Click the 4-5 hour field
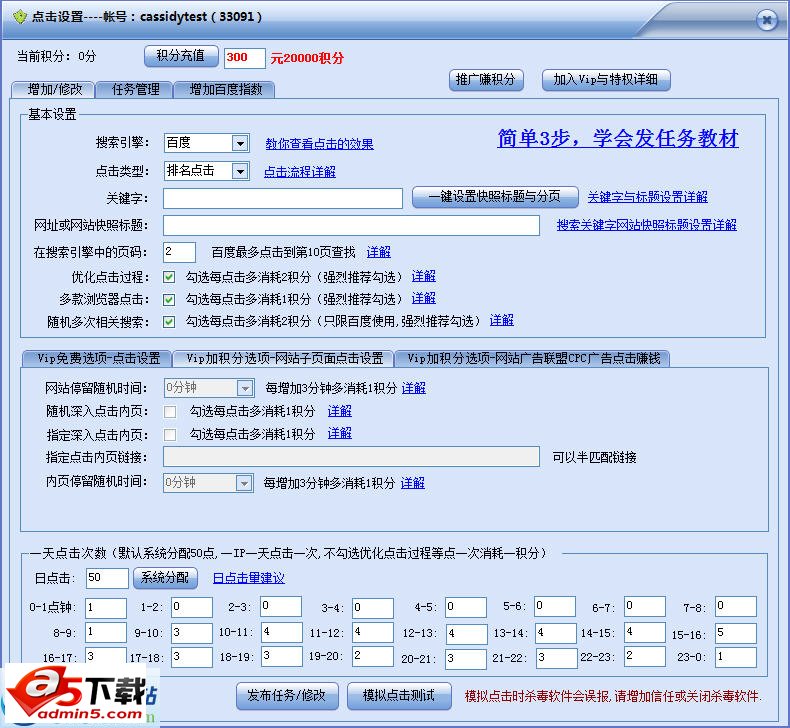Viewport: 790px width, 728px height. 466,608
